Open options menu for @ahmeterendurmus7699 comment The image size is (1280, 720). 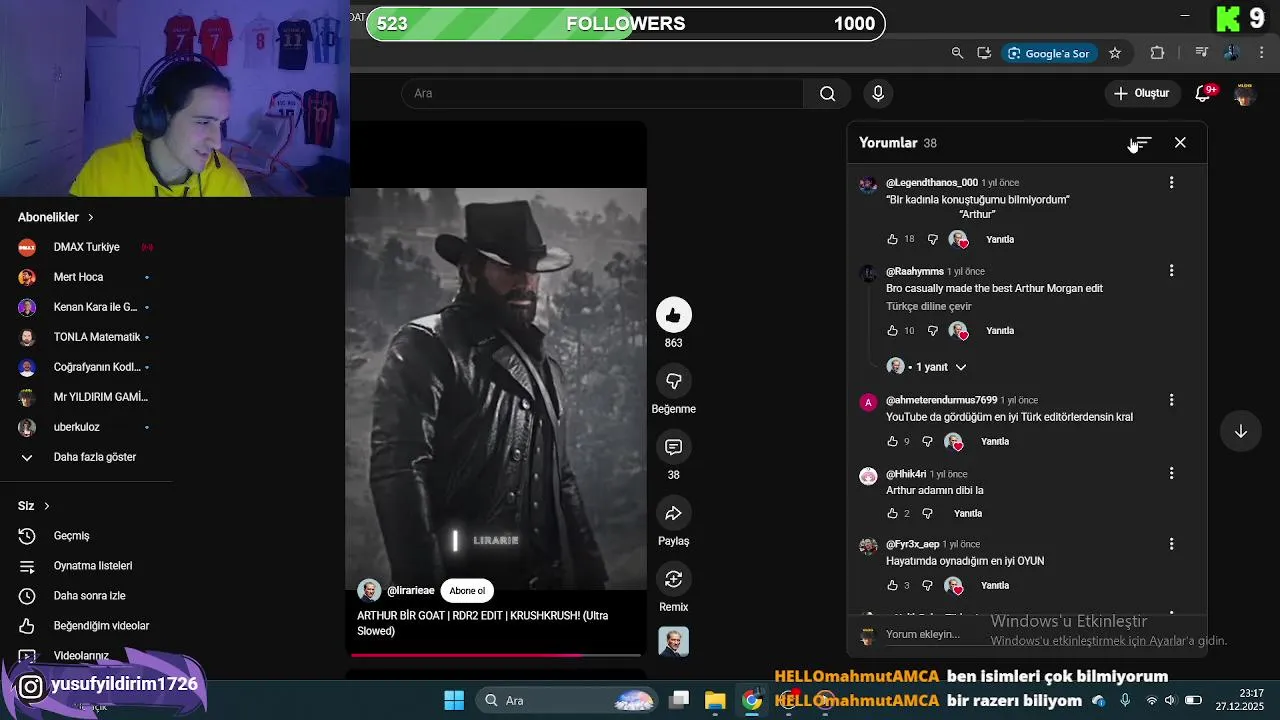click(x=1171, y=400)
